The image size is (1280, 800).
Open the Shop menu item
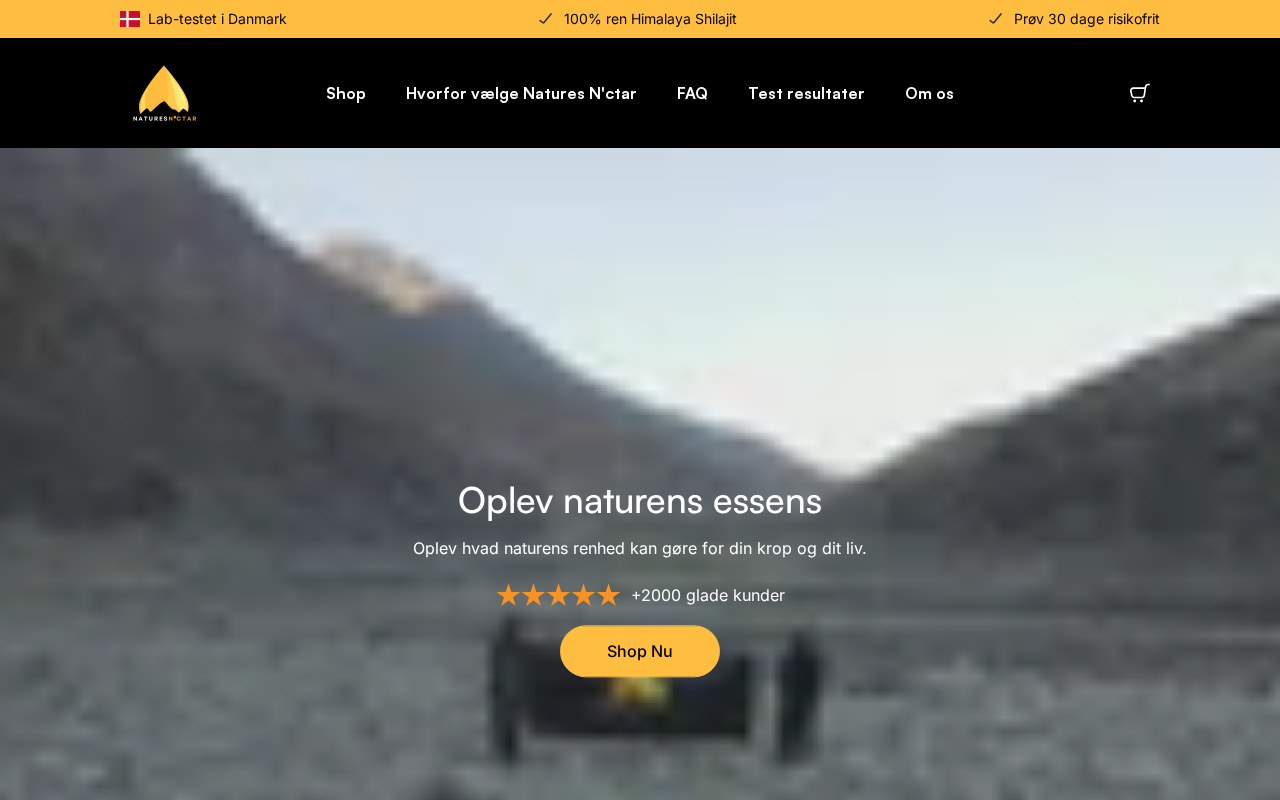(346, 93)
